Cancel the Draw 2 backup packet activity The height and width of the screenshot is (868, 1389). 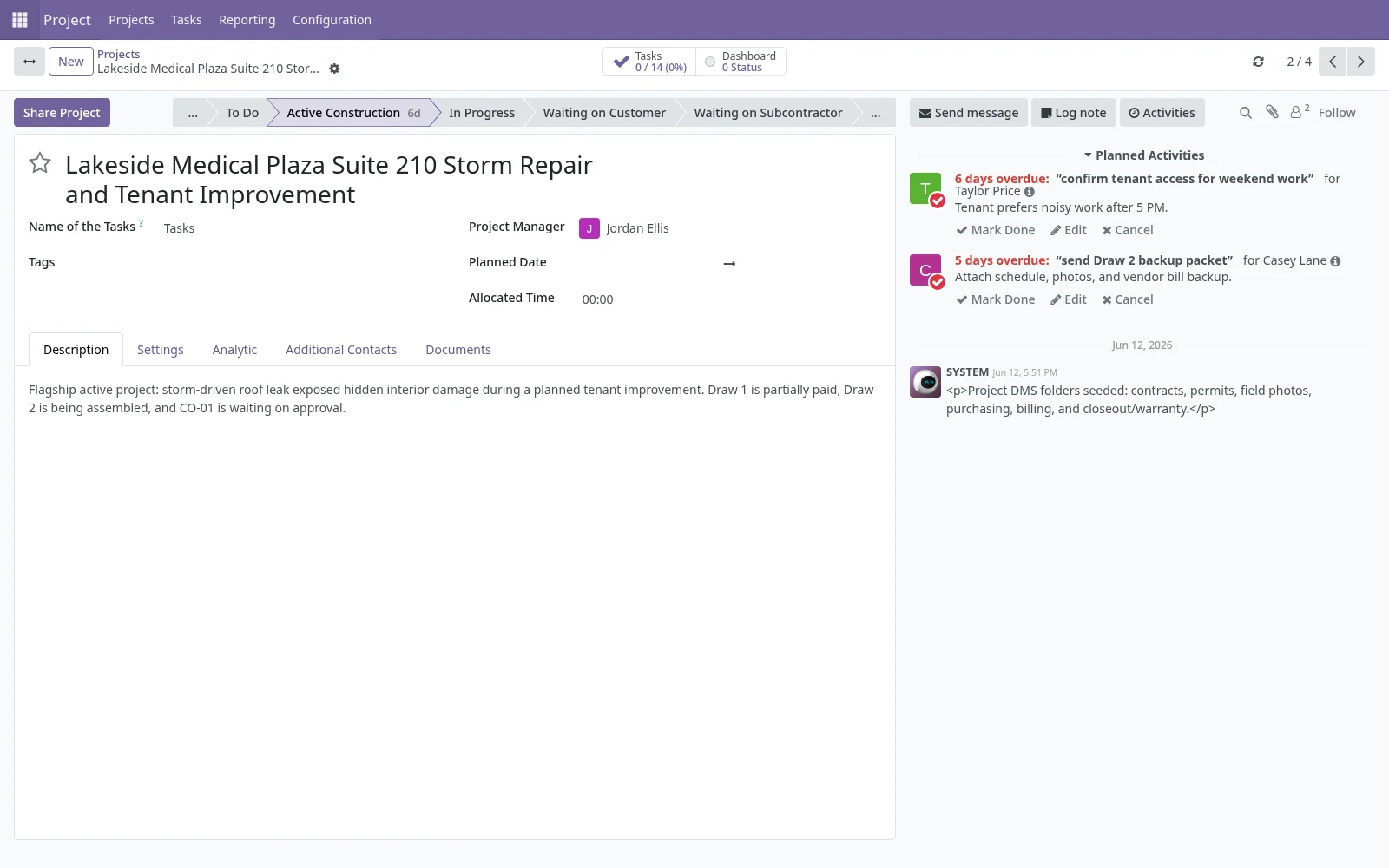(1128, 299)
